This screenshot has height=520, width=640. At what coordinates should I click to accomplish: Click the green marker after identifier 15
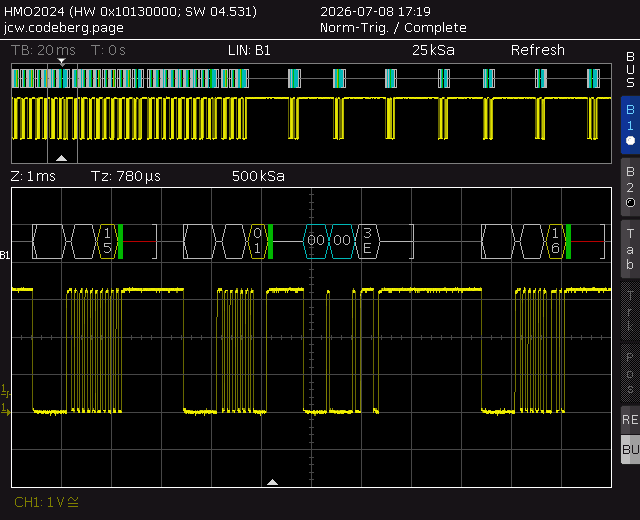(x=120, y=241)
